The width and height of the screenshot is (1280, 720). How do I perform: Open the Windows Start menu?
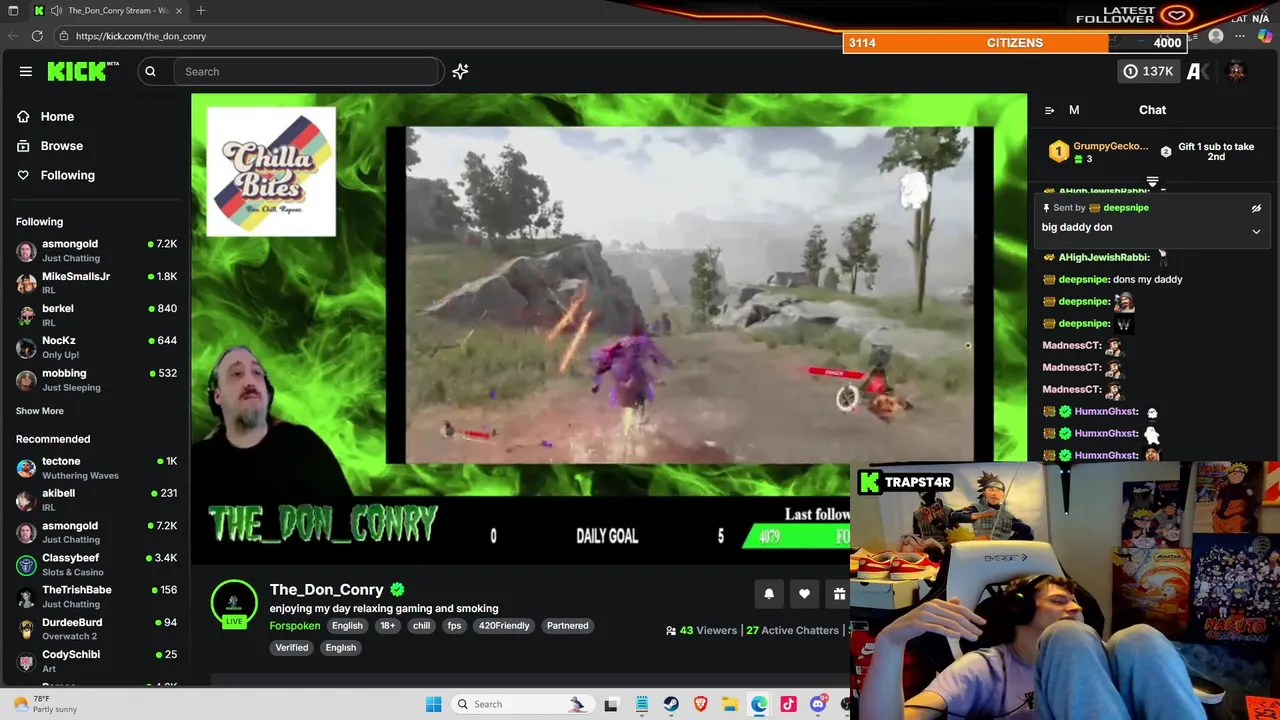coord(433,704)
